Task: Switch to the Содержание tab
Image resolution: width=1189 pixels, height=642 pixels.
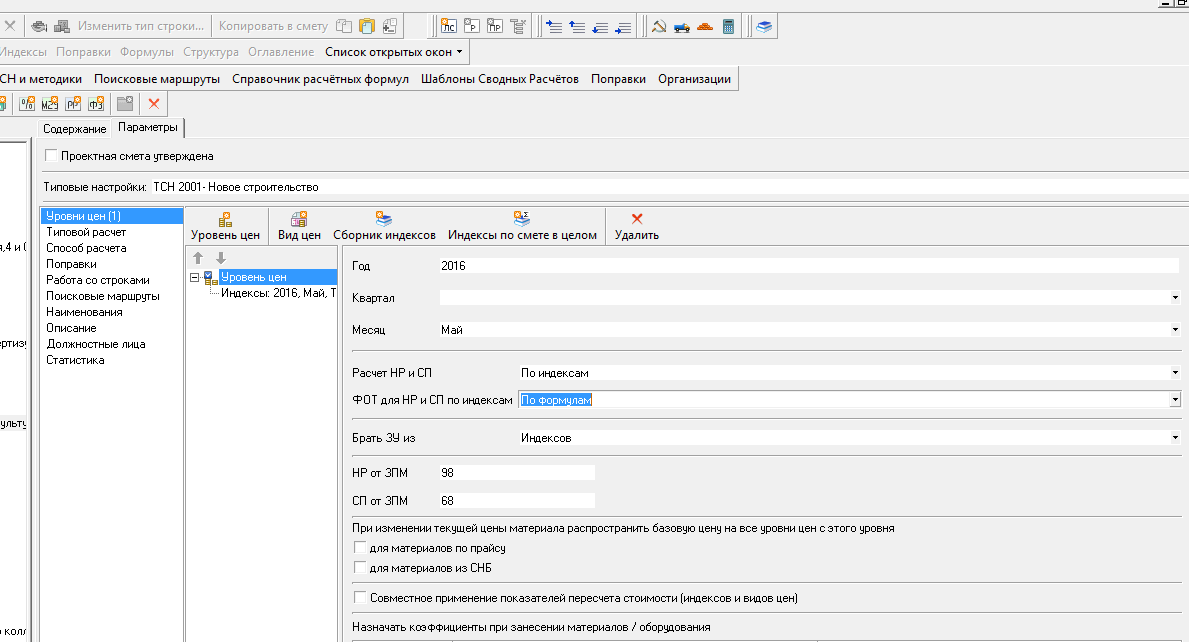Action: click(74, 129)
